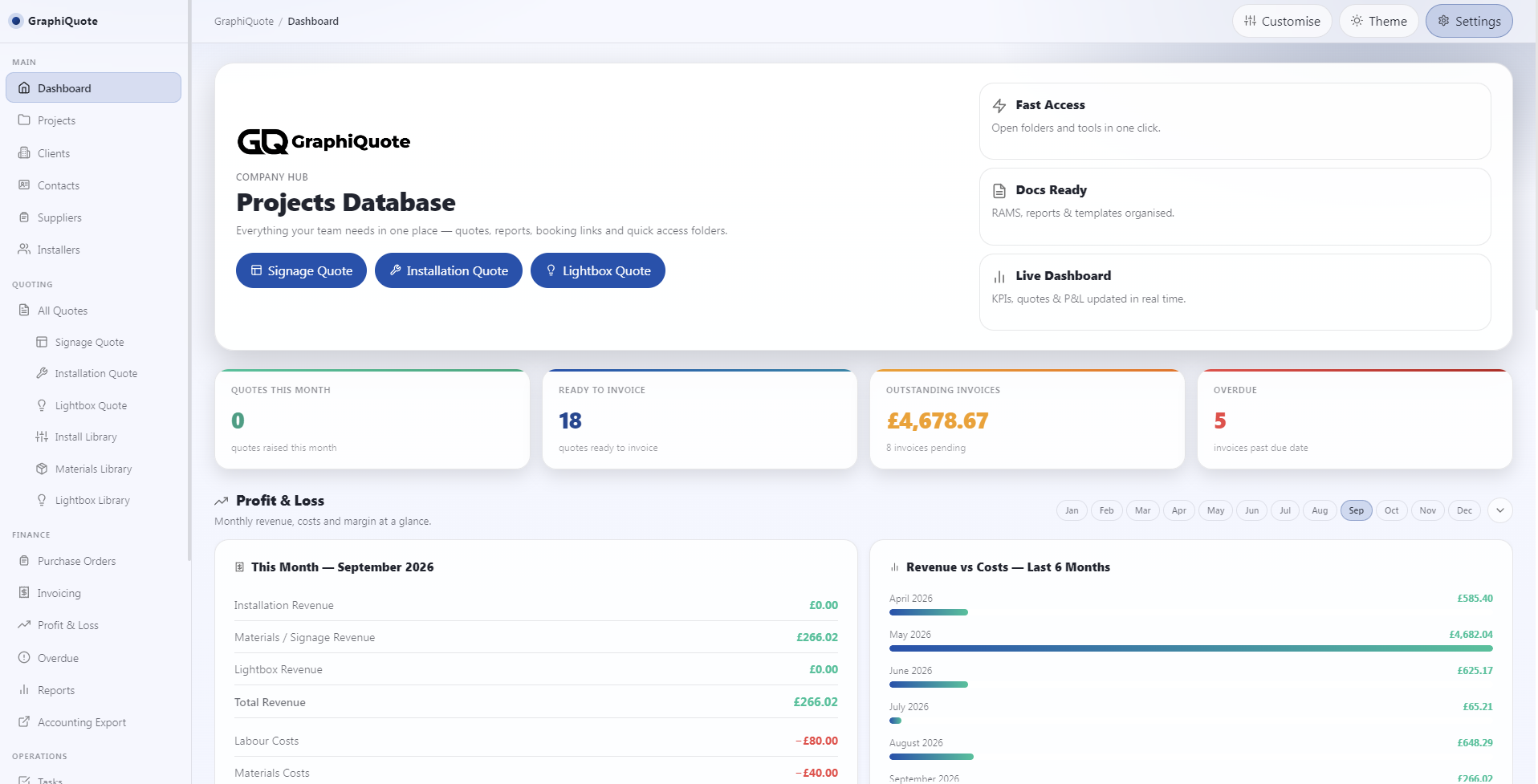
Task: Click the GraphiQuote breadcrumb link
Action: tap(244, 21)
